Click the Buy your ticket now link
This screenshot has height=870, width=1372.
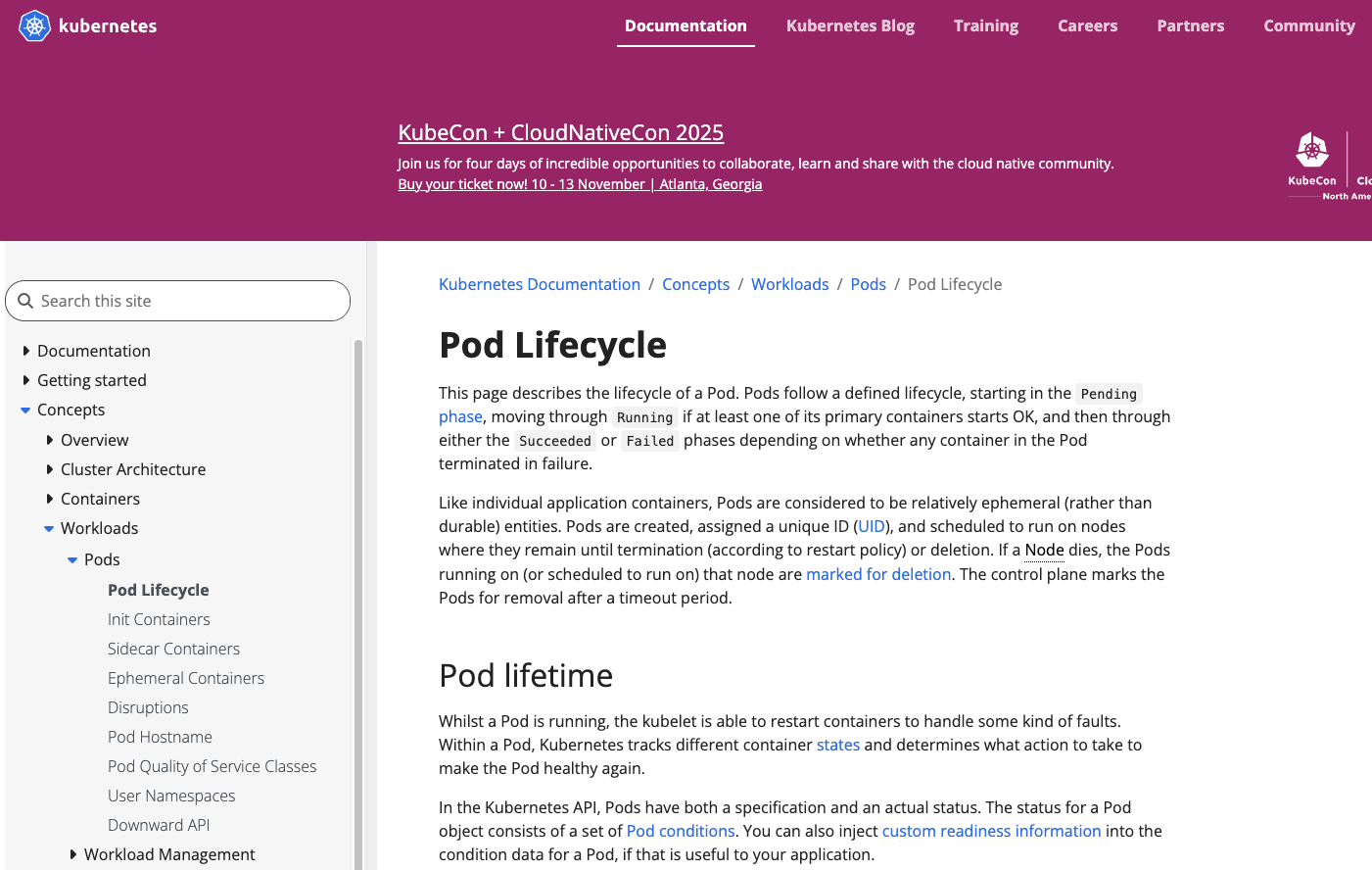pos(580,184)
